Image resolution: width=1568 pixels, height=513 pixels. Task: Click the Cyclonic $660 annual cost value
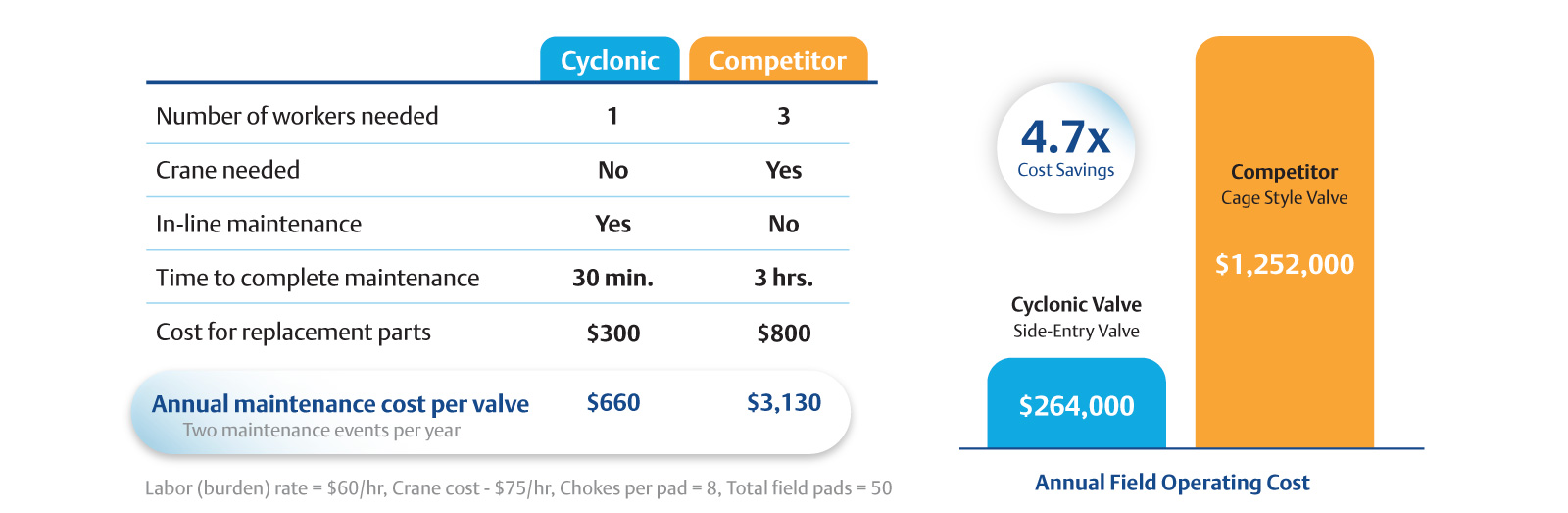point(612,402)
